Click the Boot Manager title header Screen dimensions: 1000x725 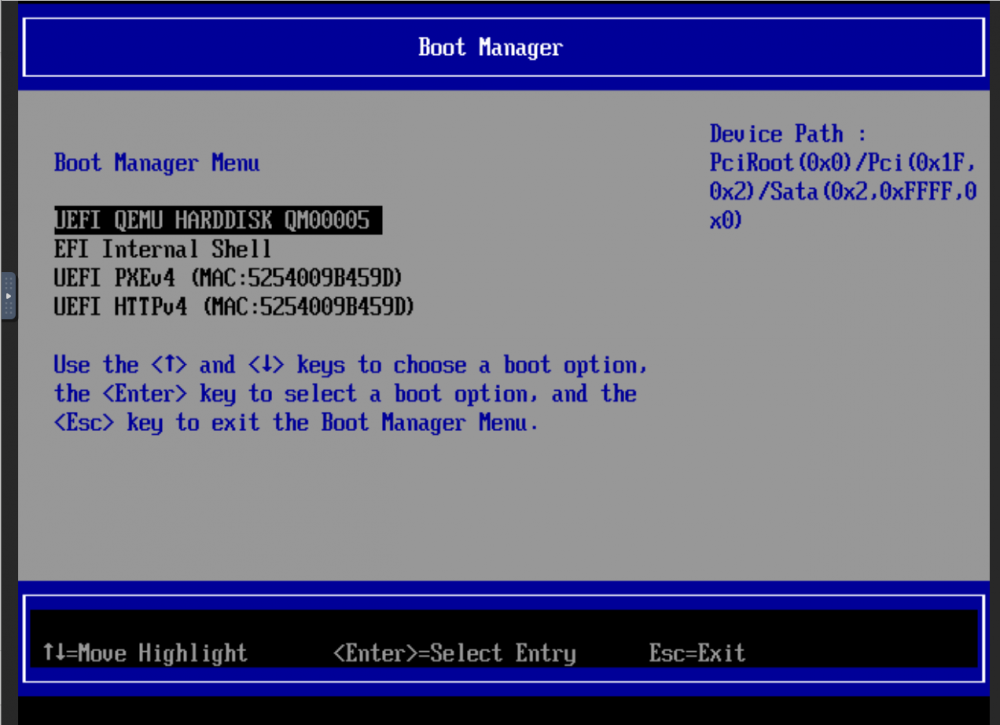[x=490, y=48]
